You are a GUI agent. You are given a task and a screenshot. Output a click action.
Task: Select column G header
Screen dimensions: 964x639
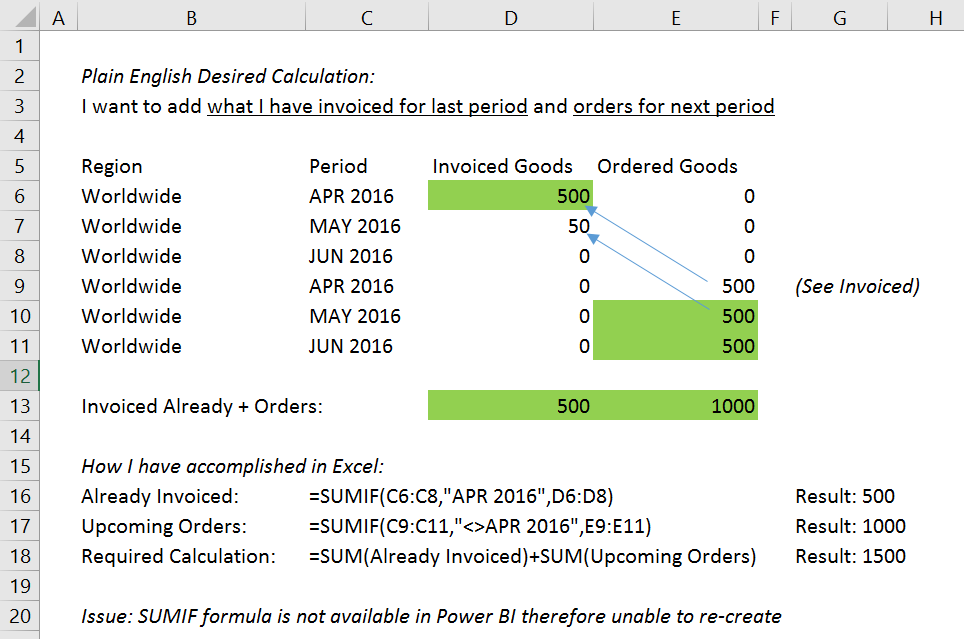[x=839, y=18]
